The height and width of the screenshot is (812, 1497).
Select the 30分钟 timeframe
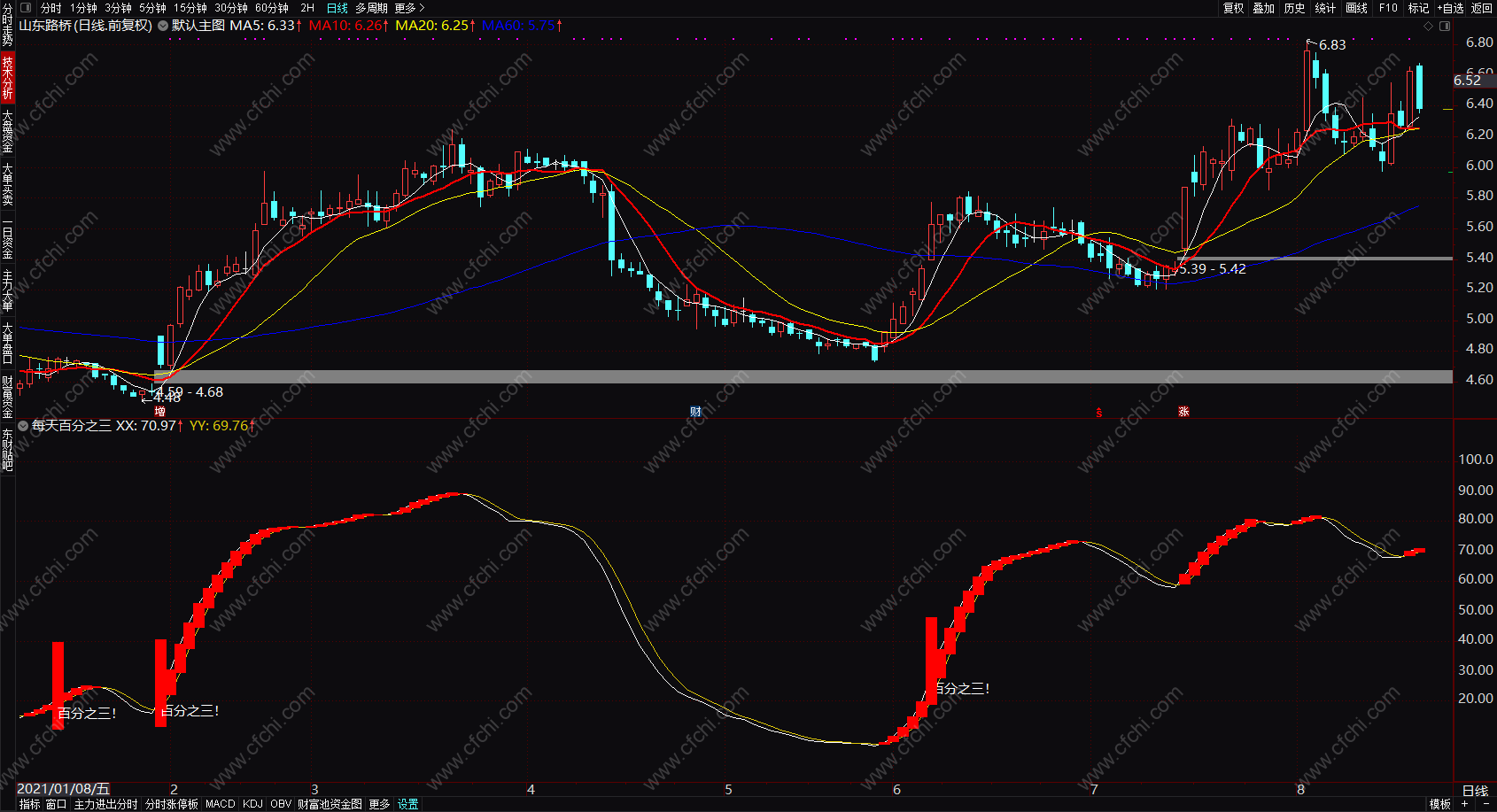(x=231, y=8)
